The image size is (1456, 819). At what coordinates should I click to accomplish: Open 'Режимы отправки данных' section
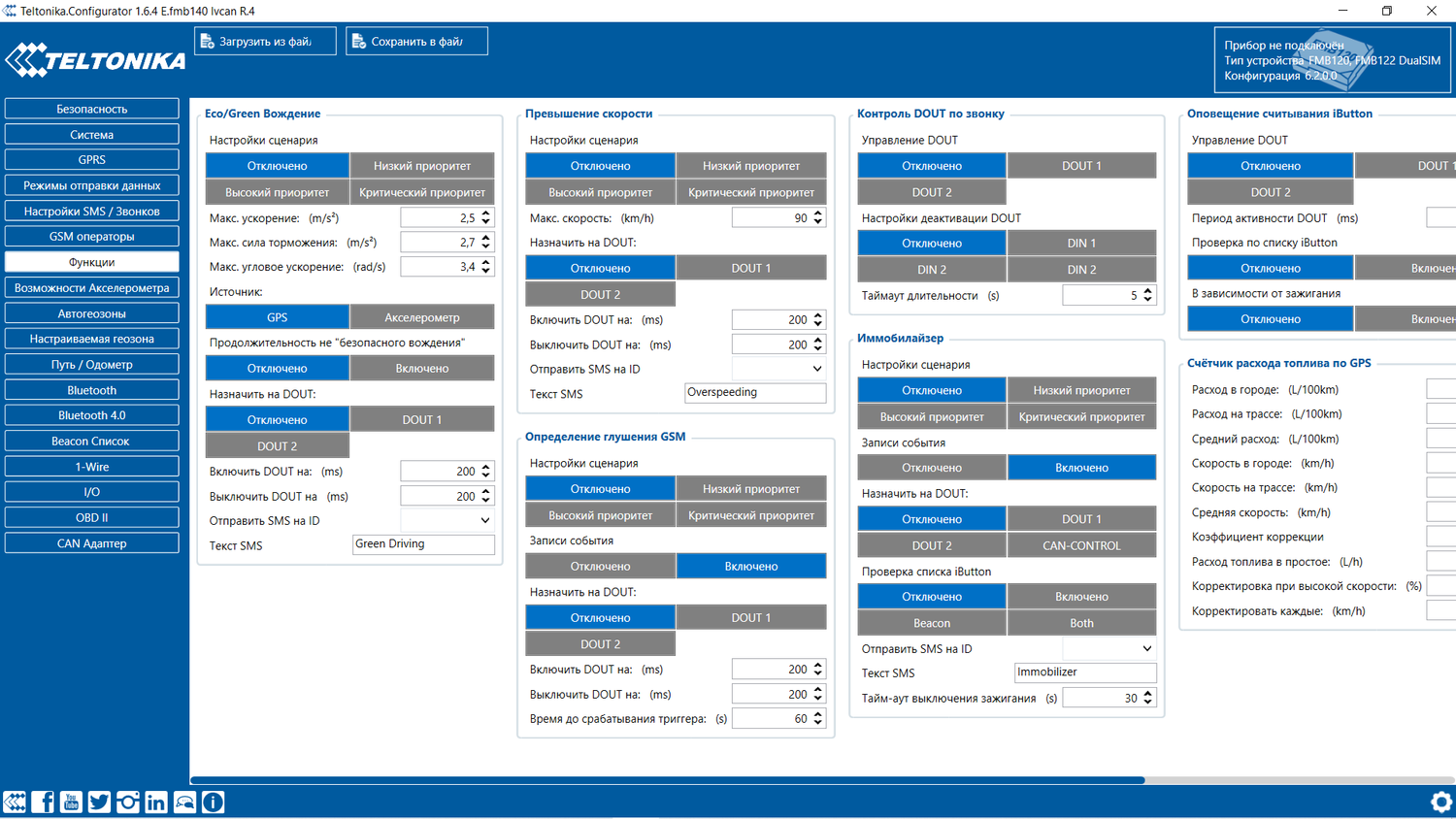pos(91,185)
